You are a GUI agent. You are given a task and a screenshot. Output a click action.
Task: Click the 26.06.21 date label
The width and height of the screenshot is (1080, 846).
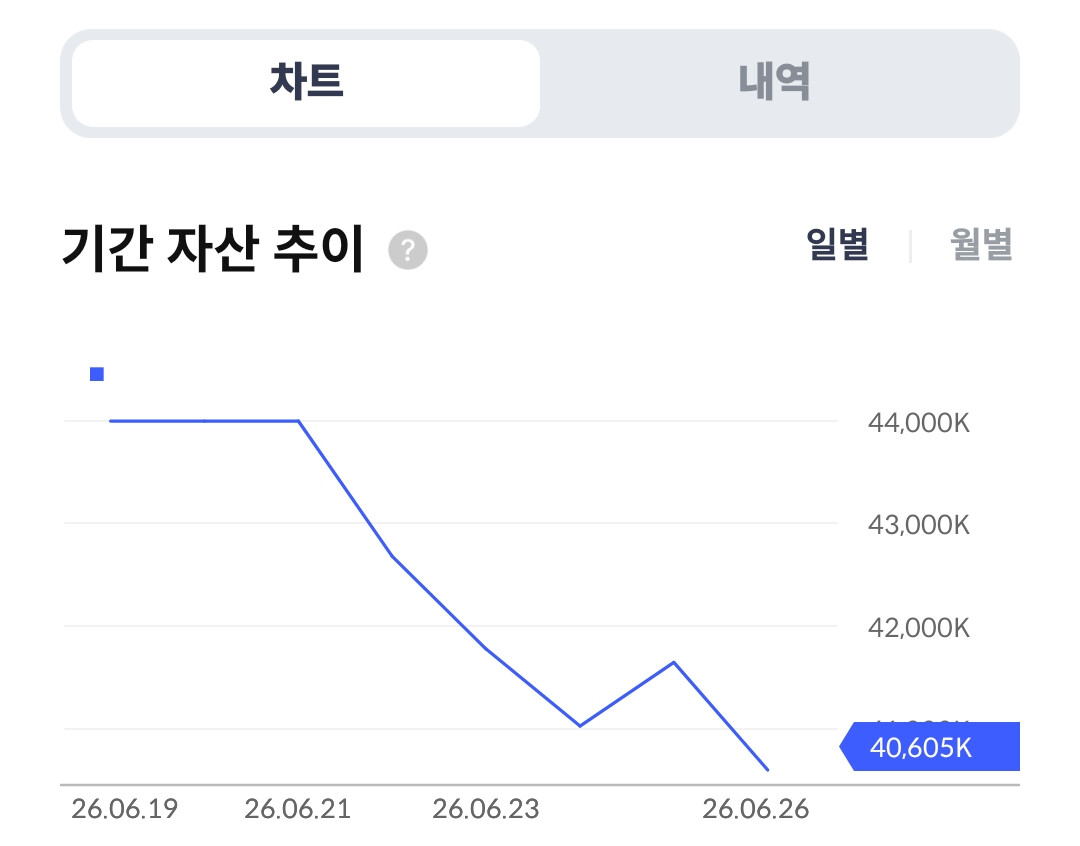coord(298,809)
